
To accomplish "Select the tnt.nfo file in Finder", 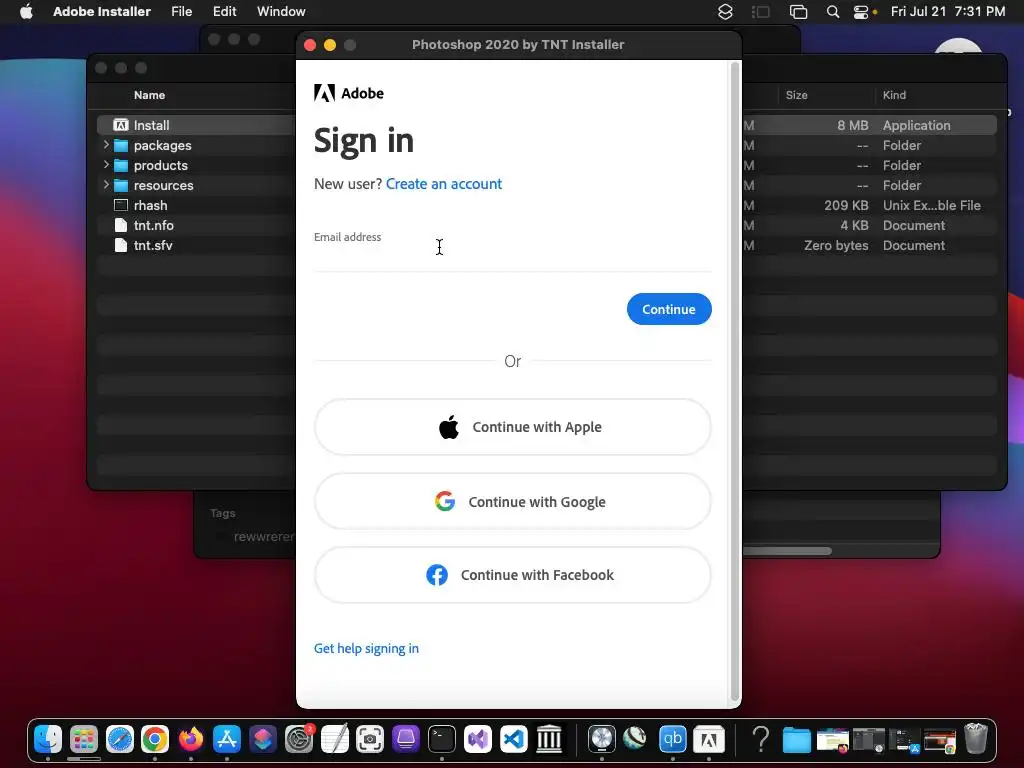I will (154, 225).
